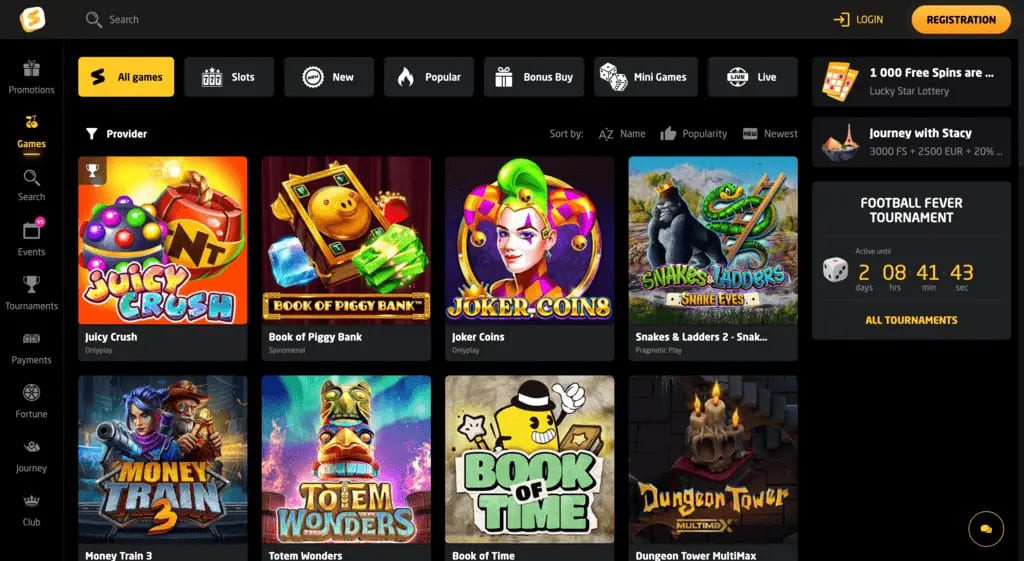1024x561 pixels.
Task: Open the Dungeon Tower MultiMax thumbnail
Action: pos(713,459)
